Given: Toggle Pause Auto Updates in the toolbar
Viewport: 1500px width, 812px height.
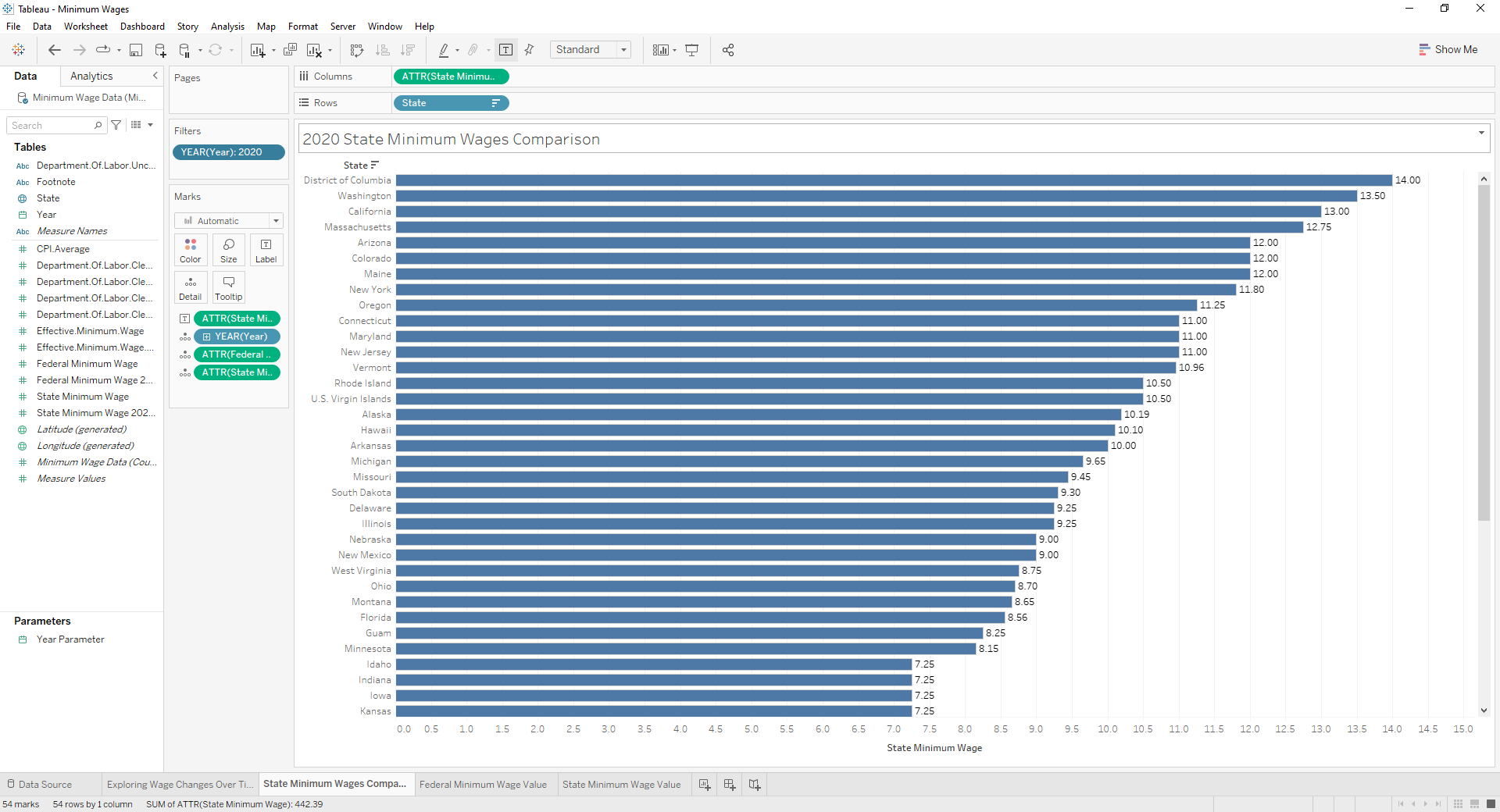Looking at the screenshot, I should tap(186, 50).
